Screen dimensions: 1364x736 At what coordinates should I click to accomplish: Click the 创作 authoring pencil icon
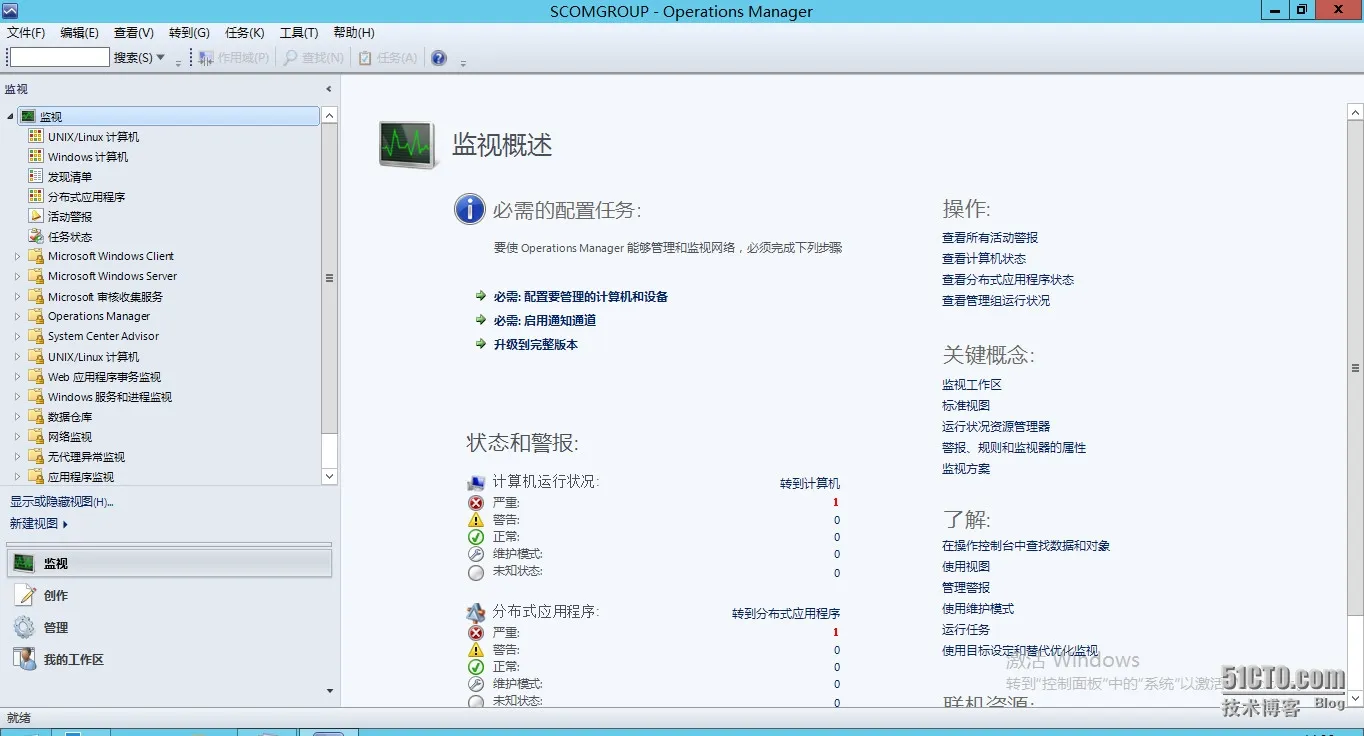coord(24,595)
